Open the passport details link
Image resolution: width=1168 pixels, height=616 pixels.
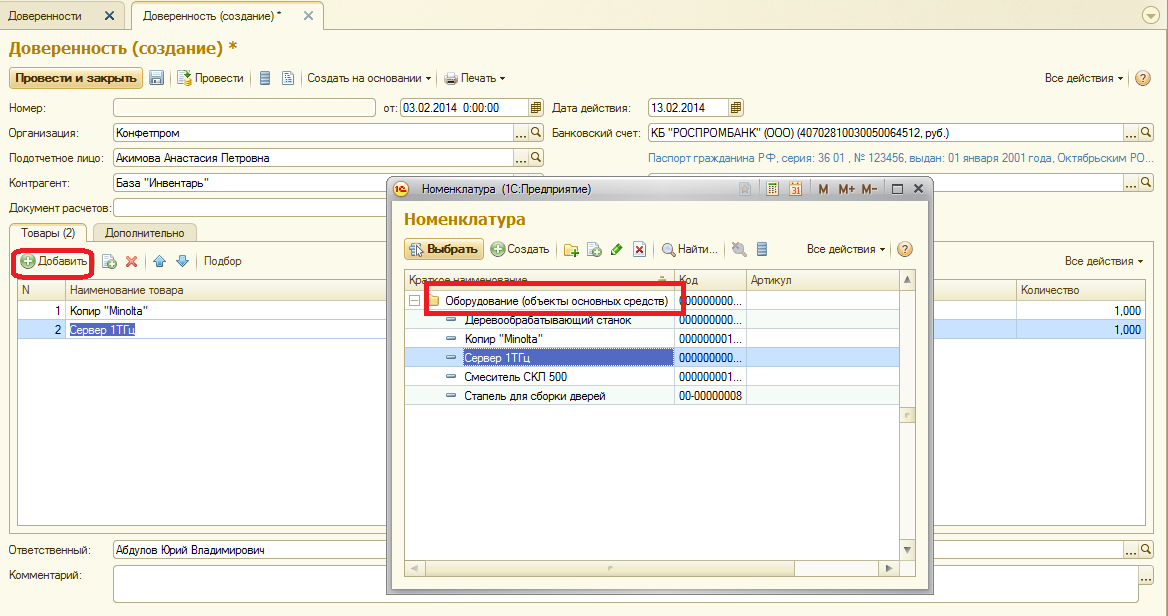[901, 158]
